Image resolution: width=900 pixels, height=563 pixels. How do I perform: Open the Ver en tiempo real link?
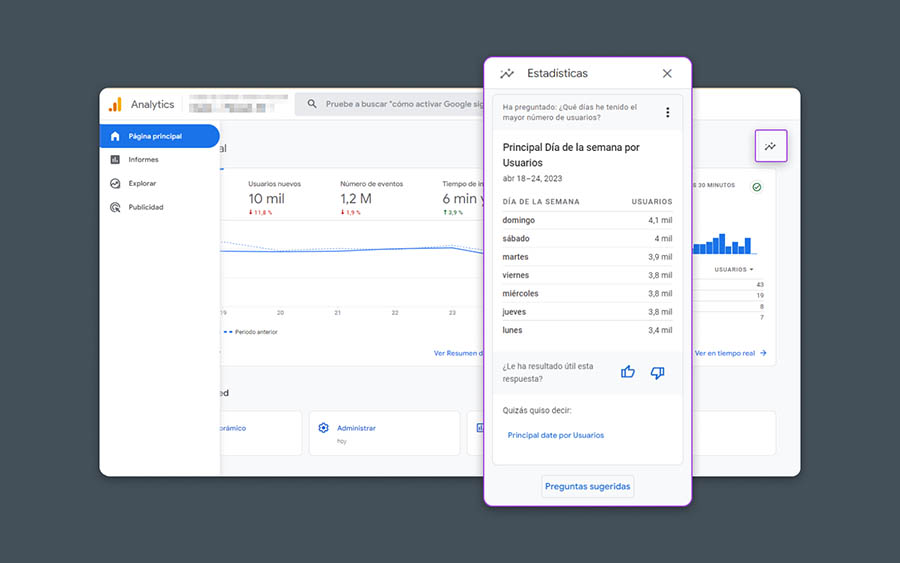point(730,353)
